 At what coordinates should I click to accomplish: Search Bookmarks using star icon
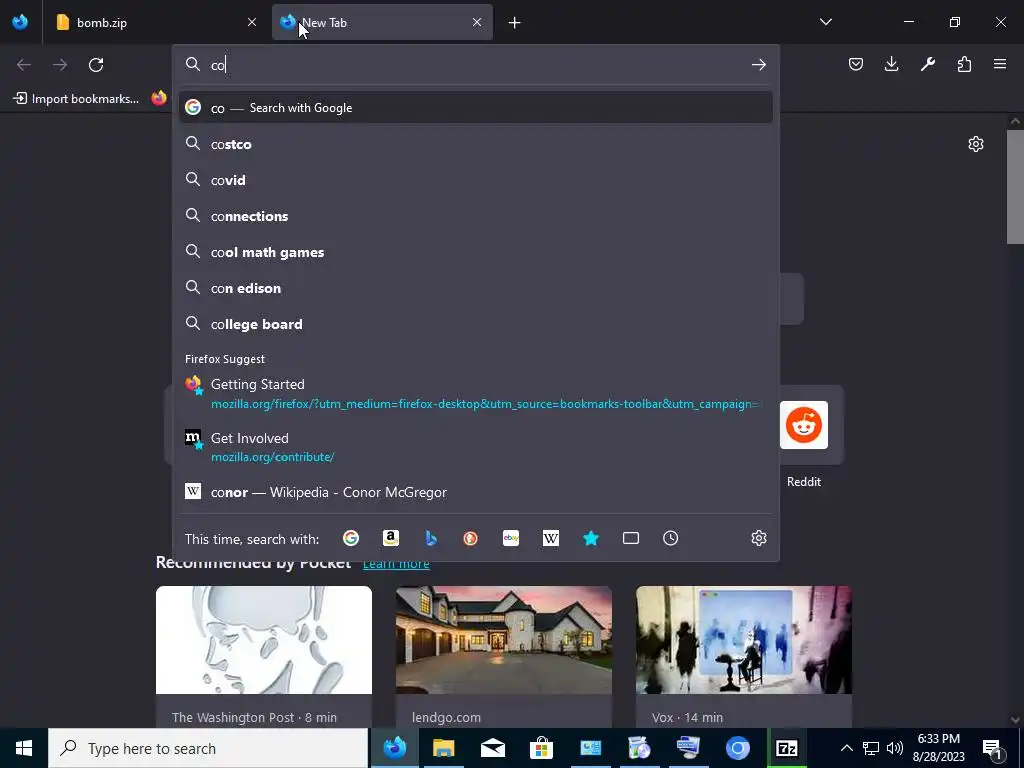(x=591, y=538)
